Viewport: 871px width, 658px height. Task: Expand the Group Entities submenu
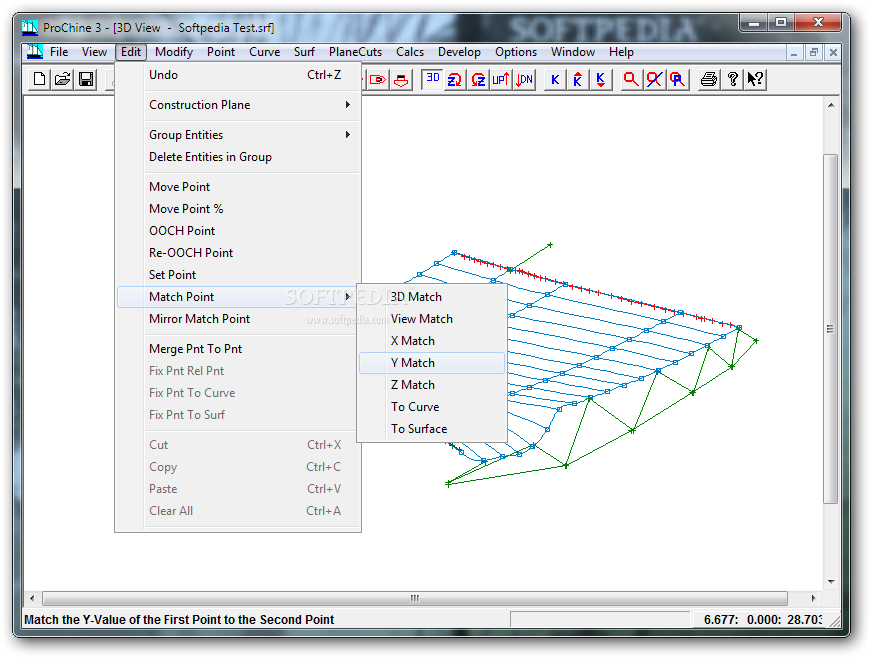pos(239,135)
